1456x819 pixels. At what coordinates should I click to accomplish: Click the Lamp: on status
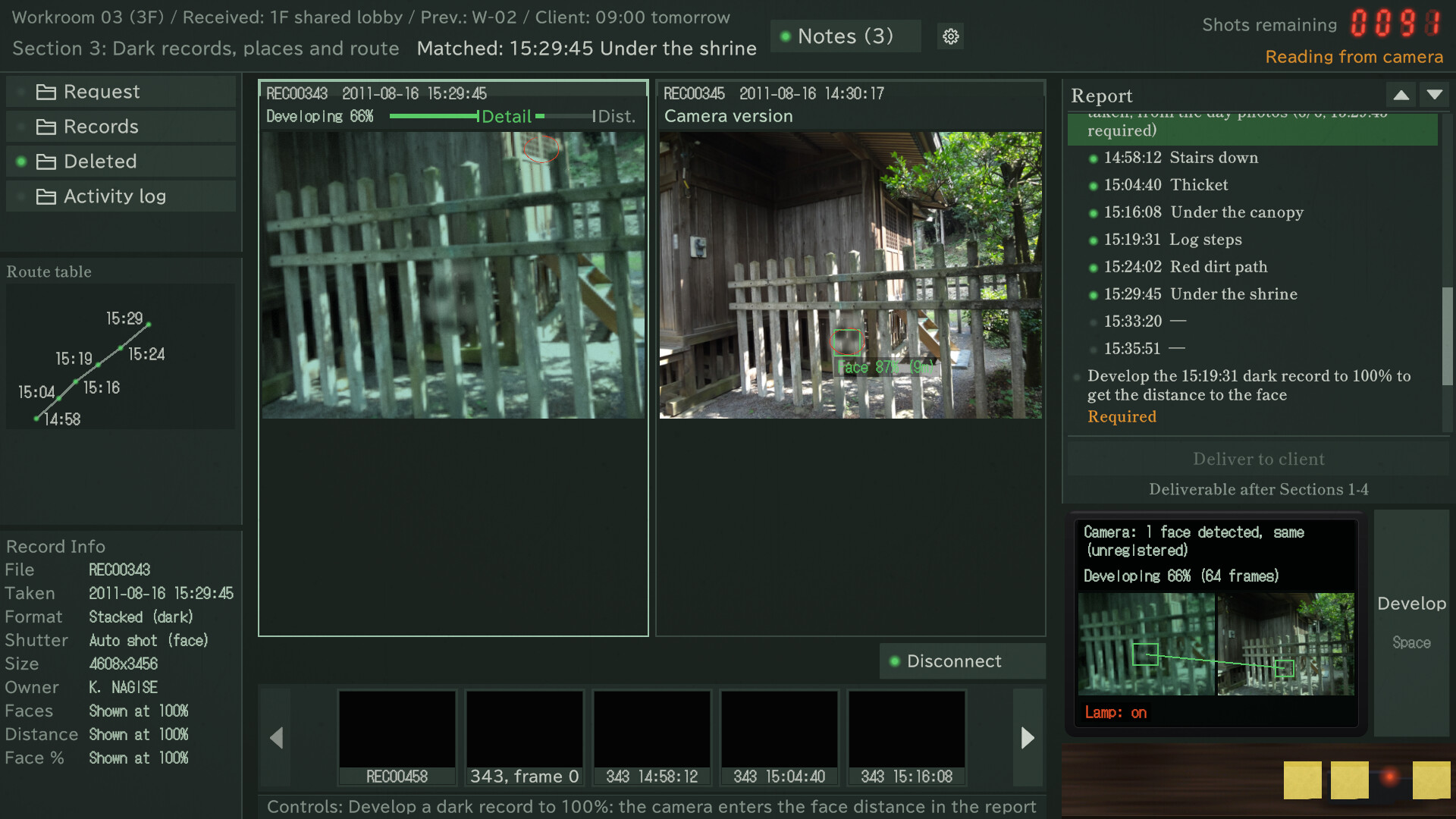[x=1116, y=713]
